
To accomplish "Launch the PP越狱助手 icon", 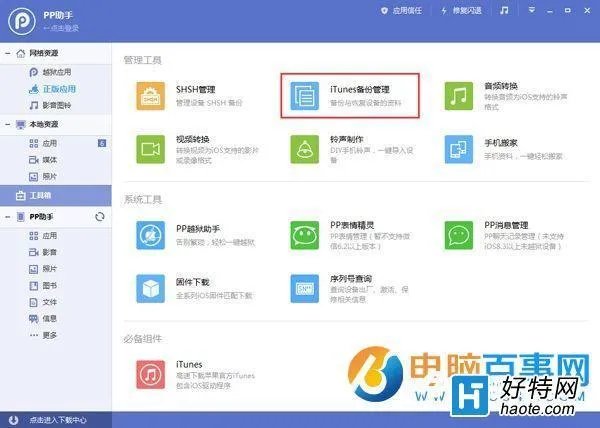I will 150,235.
